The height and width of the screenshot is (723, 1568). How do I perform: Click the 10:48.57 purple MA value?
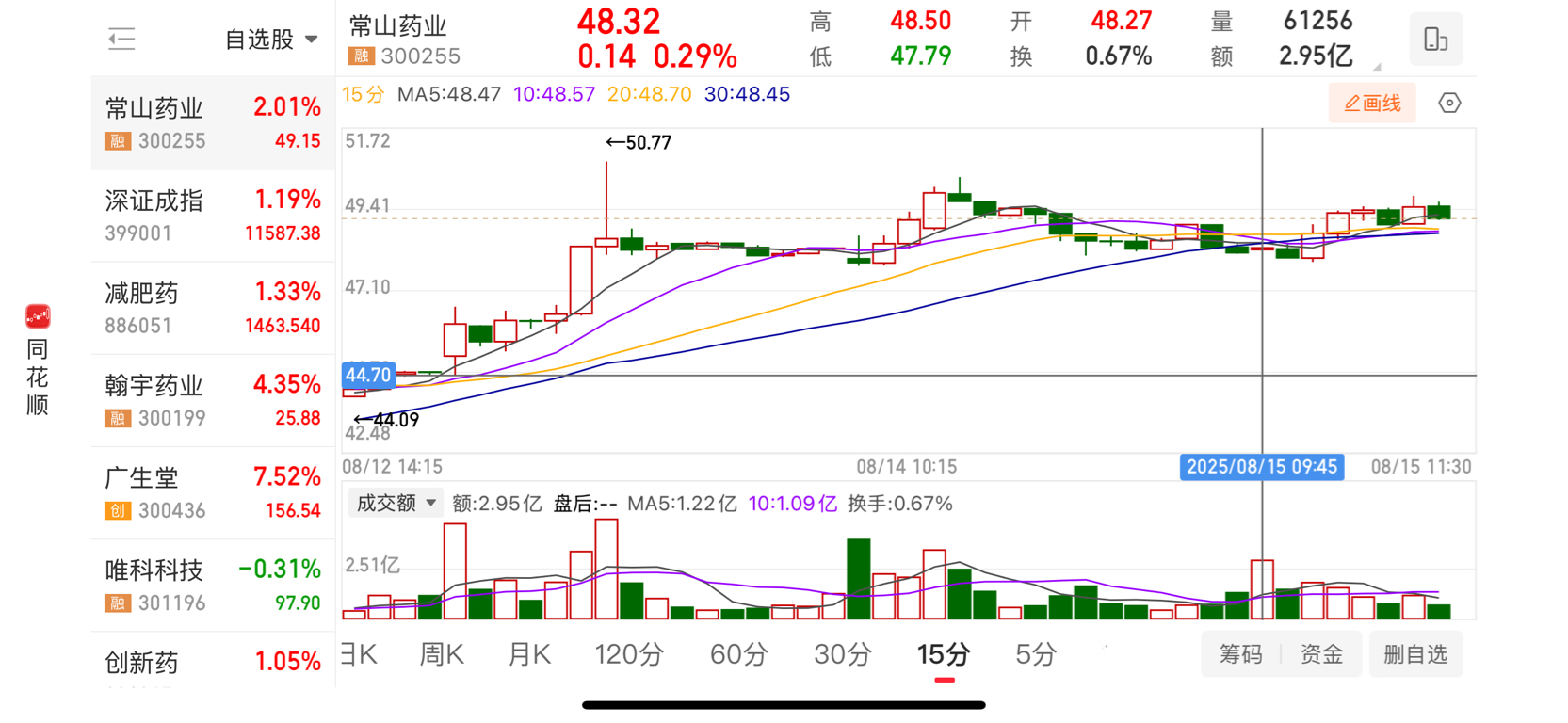click(555, 94)
